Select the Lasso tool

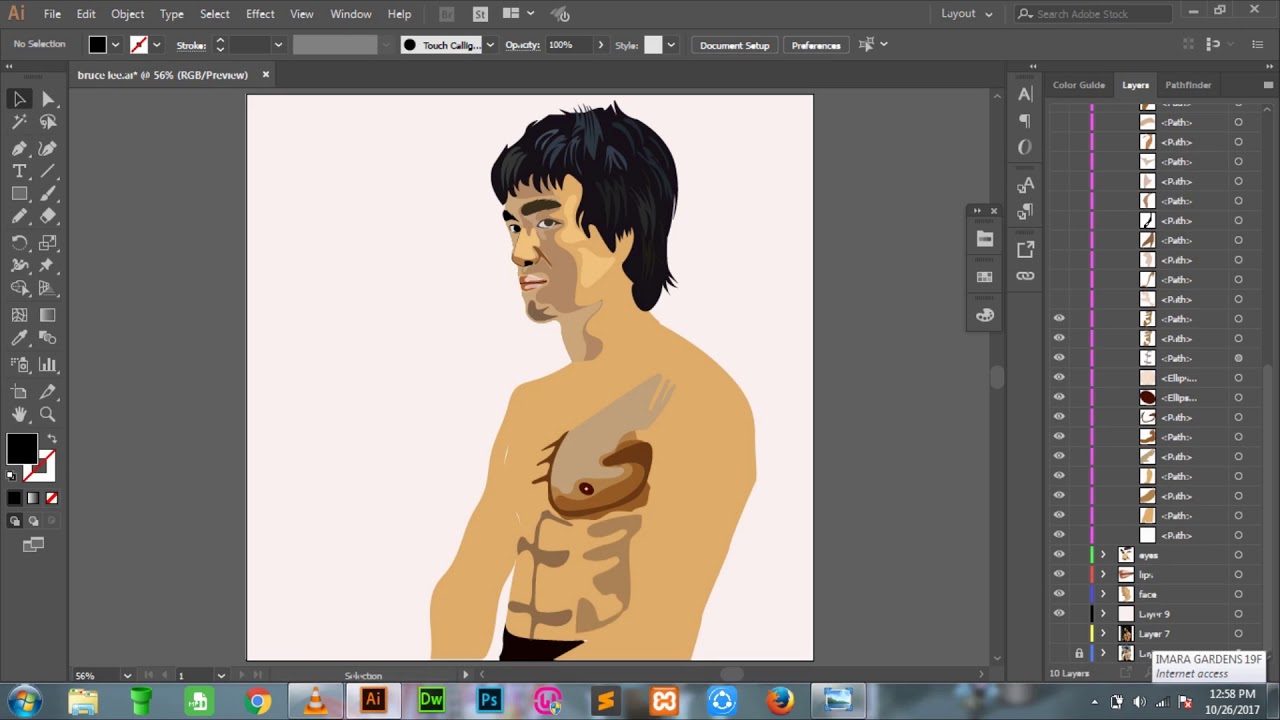point(48,122)
